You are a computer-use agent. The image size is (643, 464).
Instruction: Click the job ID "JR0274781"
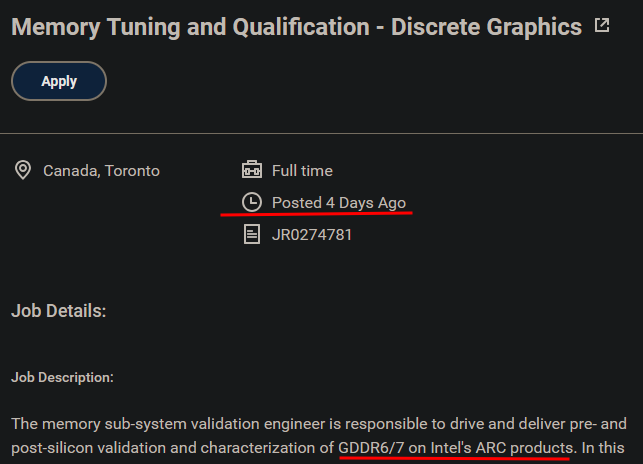coord(312,235)
